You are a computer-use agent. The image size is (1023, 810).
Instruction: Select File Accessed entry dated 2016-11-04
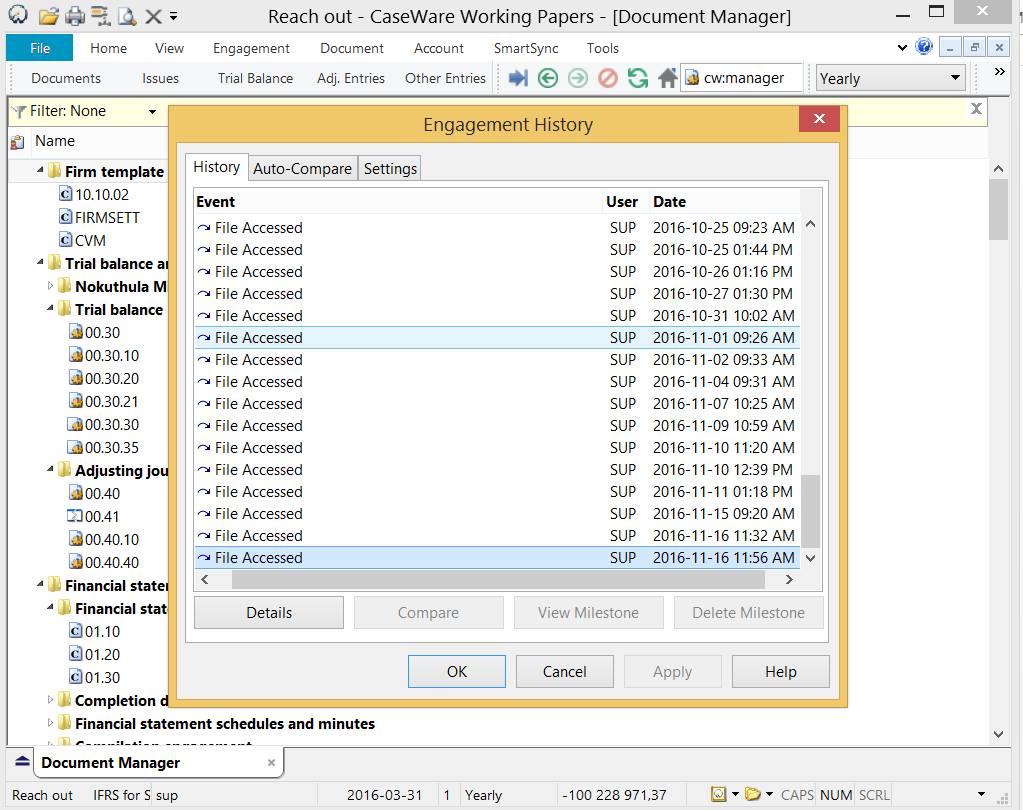coord(400,382)
